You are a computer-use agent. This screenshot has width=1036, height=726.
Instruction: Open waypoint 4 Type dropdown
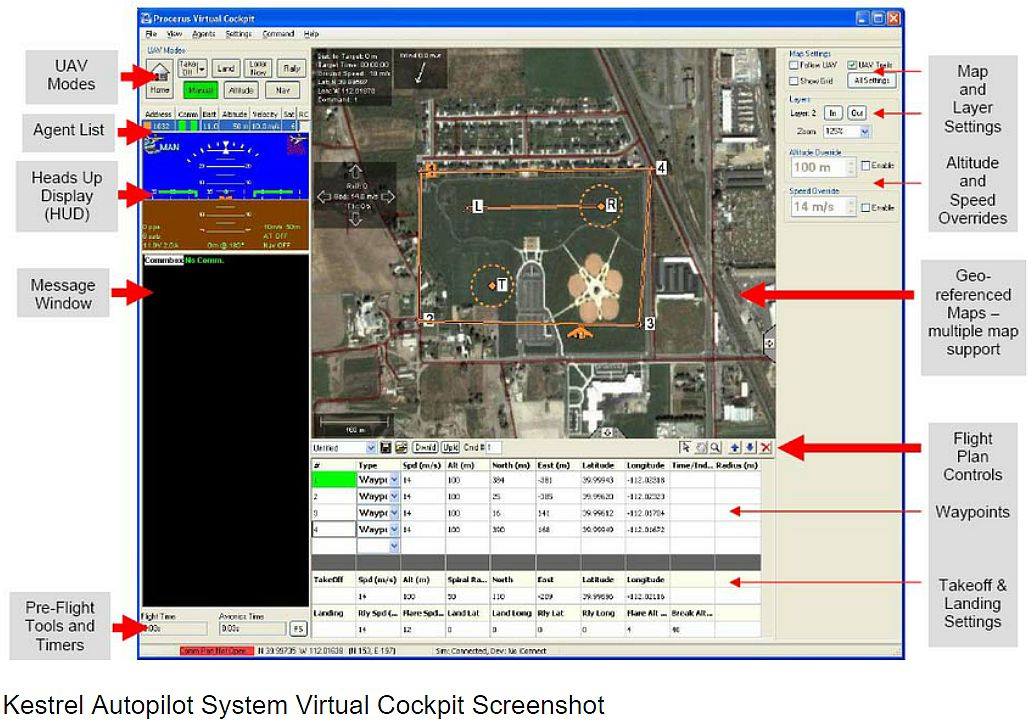click(394, 530)
